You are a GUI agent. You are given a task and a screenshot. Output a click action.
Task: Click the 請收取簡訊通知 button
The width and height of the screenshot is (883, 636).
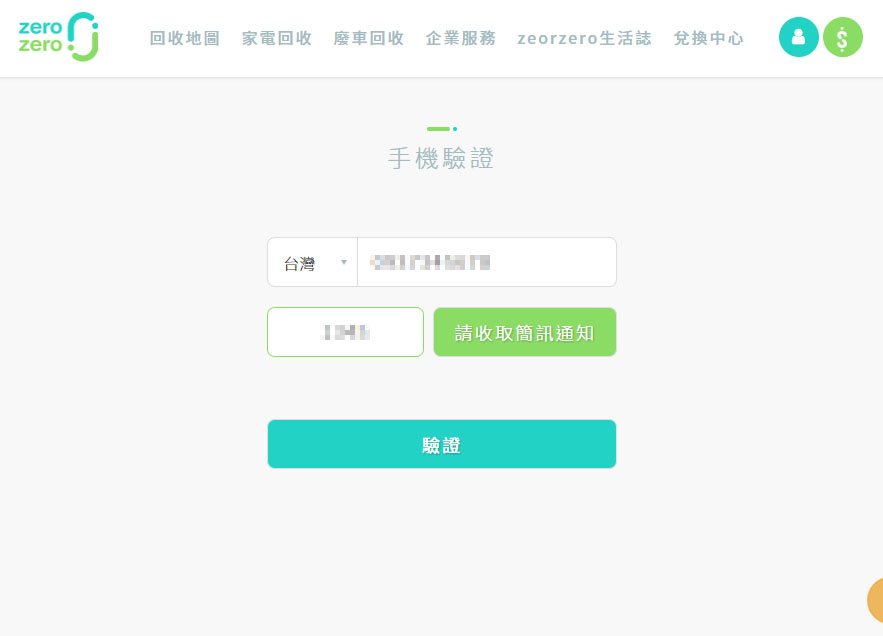click(x=525, y=332)
